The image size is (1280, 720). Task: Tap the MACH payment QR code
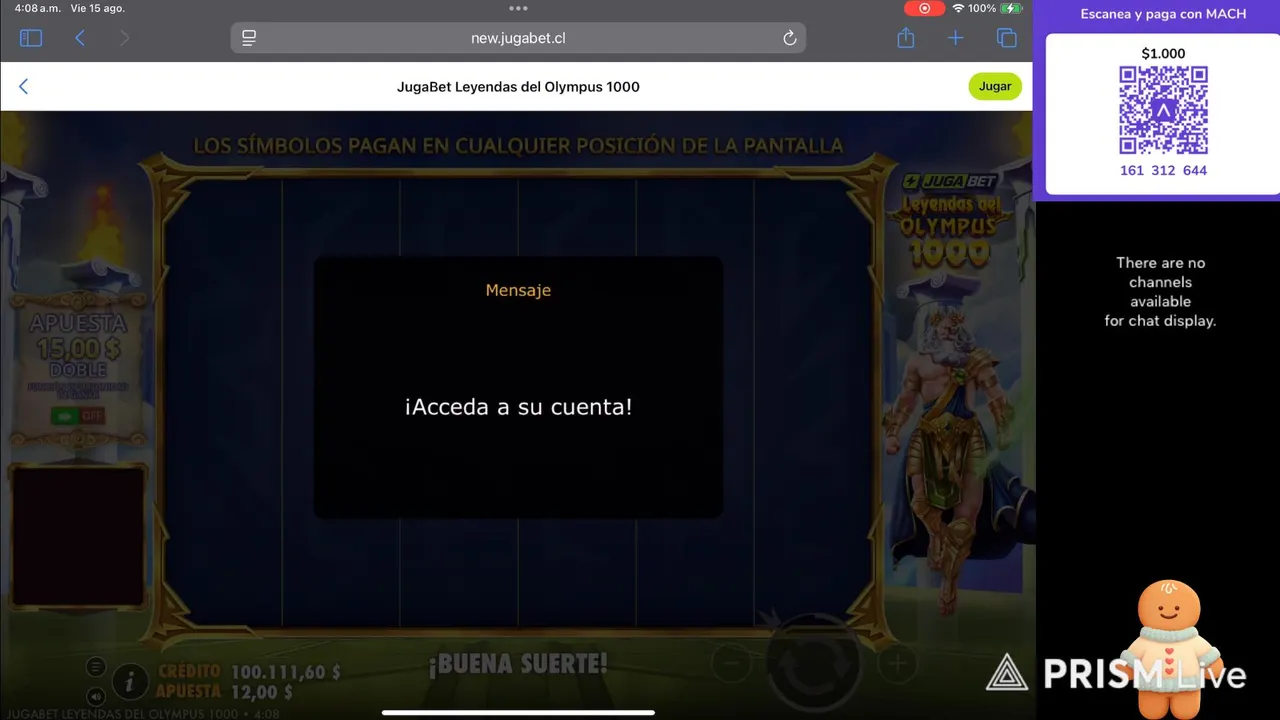click(x=1163, y=110)
